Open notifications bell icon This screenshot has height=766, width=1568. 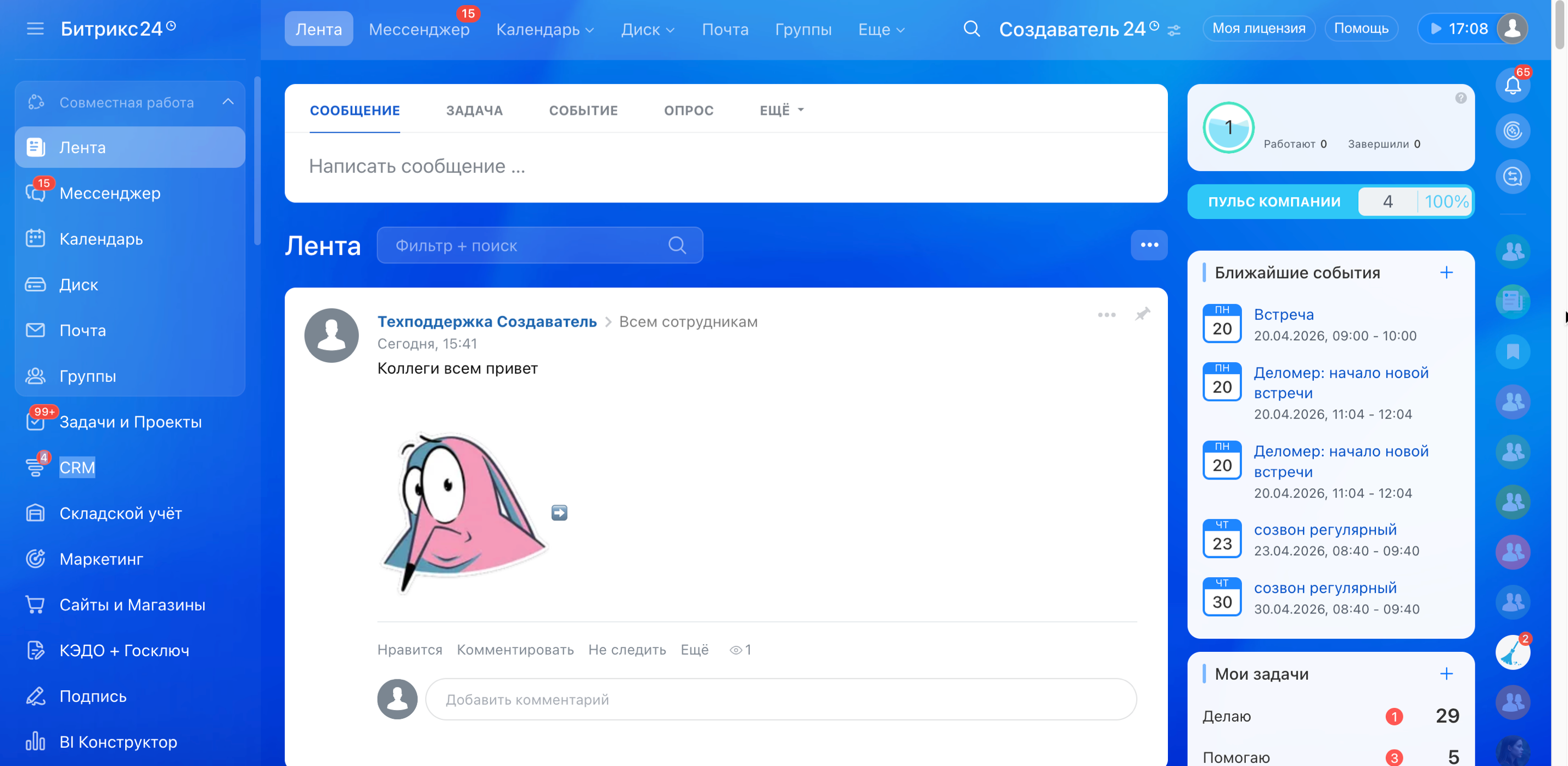(1512, 85)
